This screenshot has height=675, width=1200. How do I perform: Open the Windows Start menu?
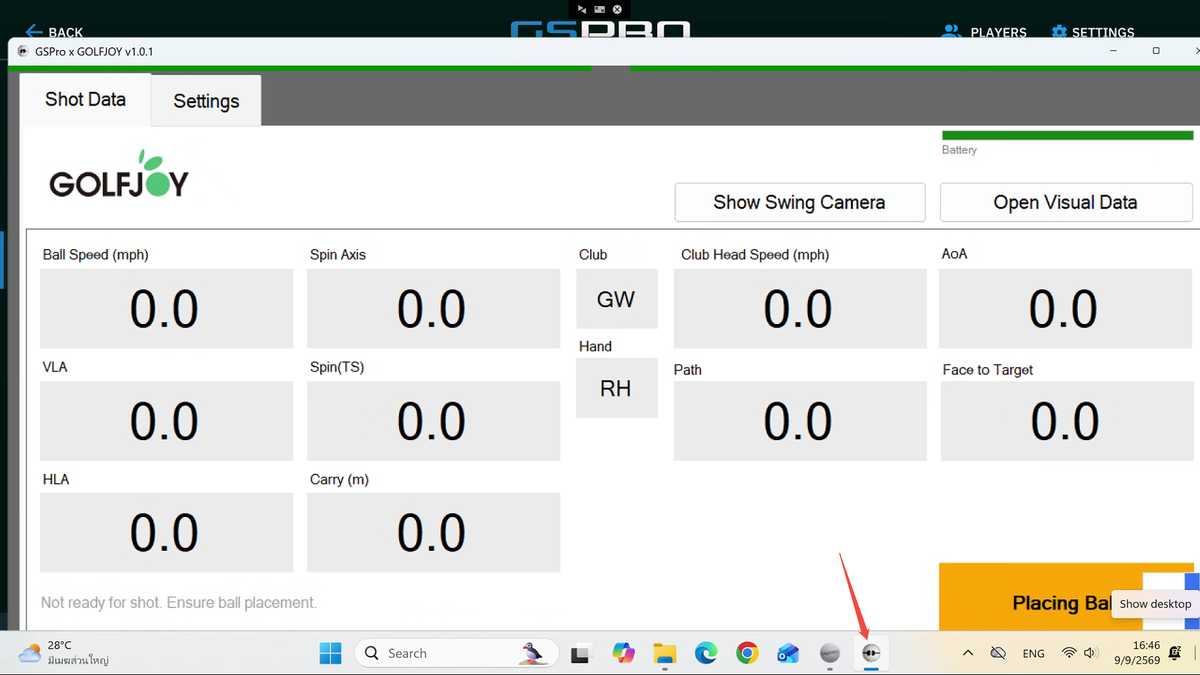click(x=330, y=653)
